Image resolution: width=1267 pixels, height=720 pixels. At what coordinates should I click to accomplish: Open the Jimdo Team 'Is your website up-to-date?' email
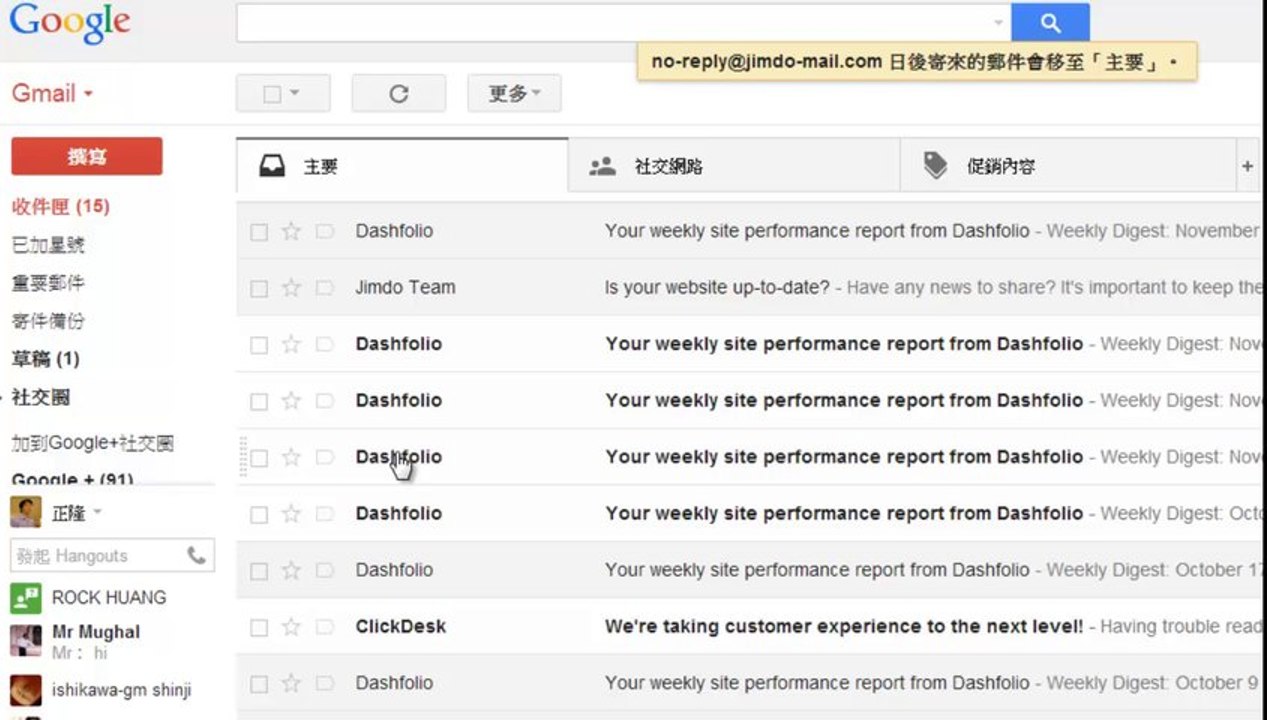749,288
